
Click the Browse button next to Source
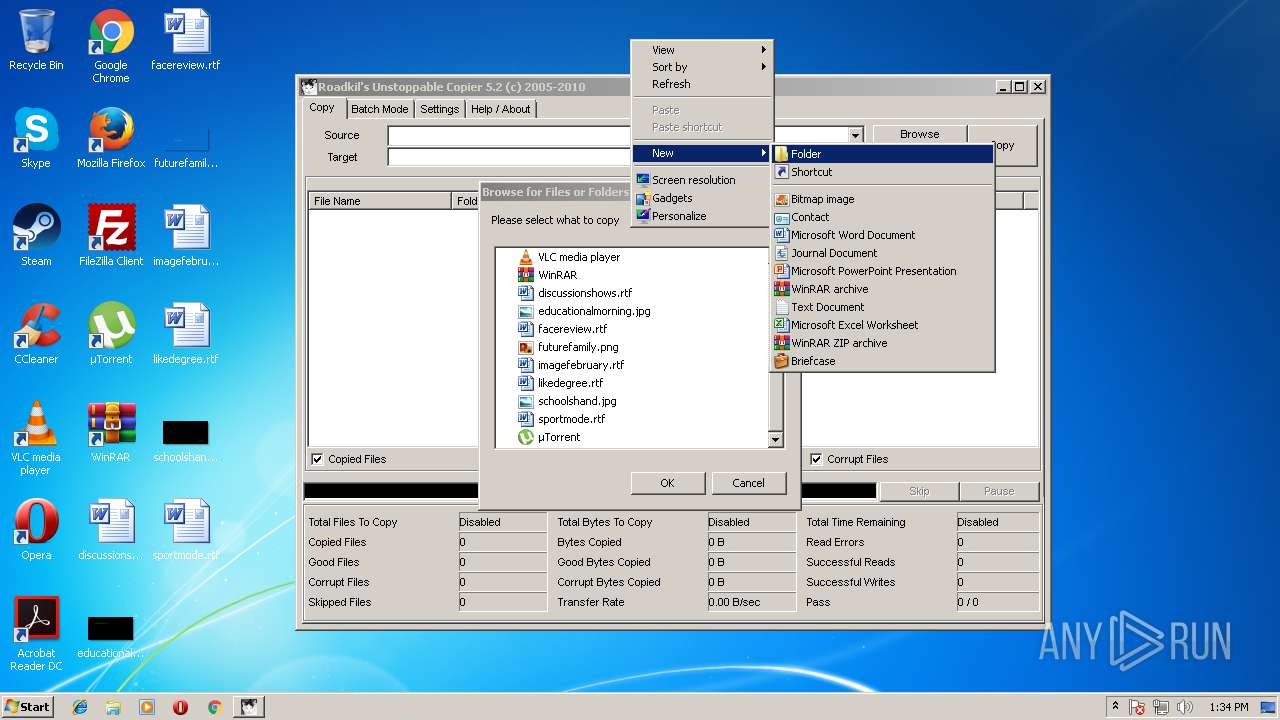[919, 134]
